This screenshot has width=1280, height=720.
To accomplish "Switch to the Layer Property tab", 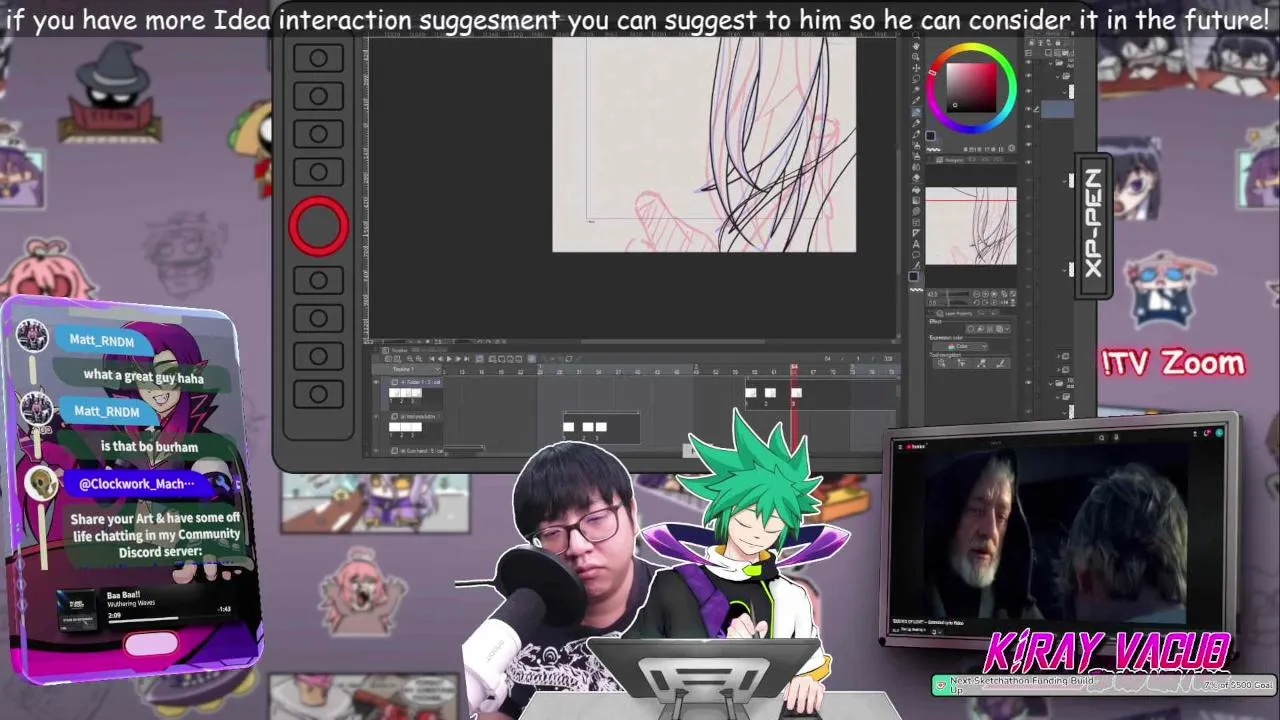I will click(x=956, y=313).
